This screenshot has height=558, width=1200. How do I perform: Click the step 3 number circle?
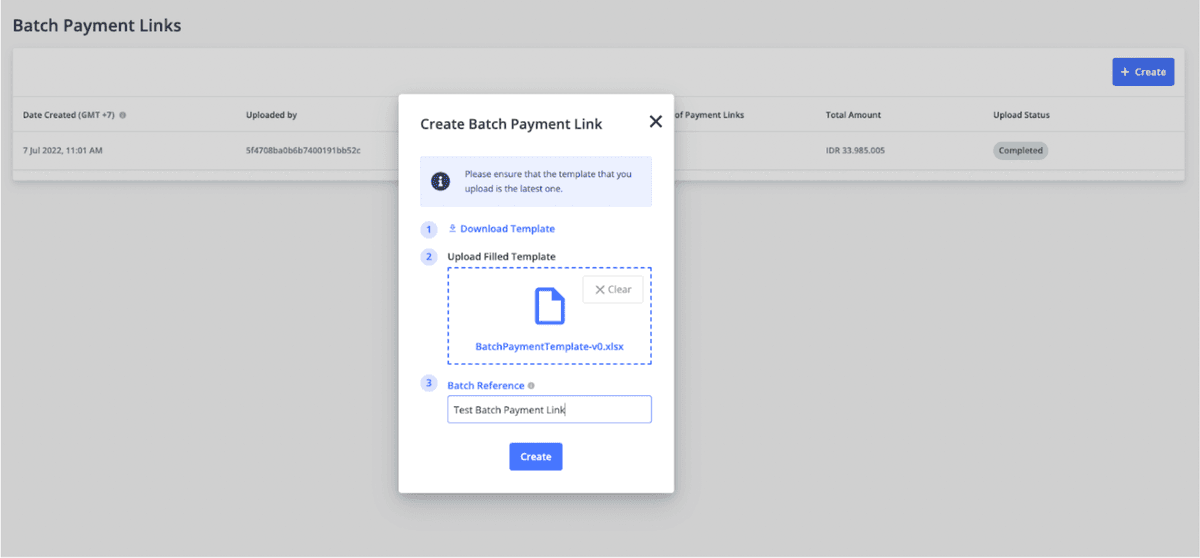point(429,384)
